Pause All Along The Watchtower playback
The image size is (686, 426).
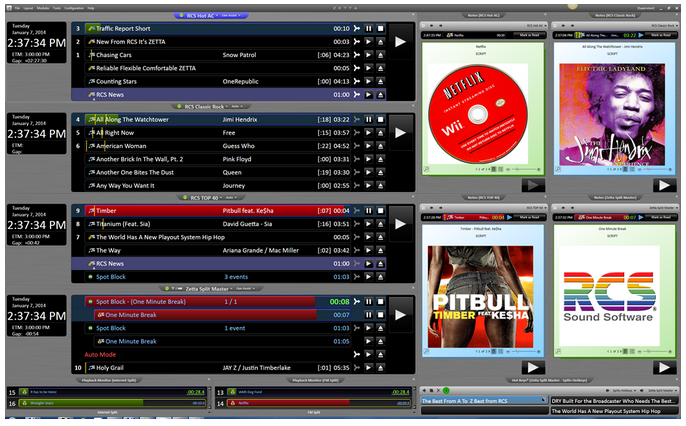pyautogui.click(x=368, y=119)
